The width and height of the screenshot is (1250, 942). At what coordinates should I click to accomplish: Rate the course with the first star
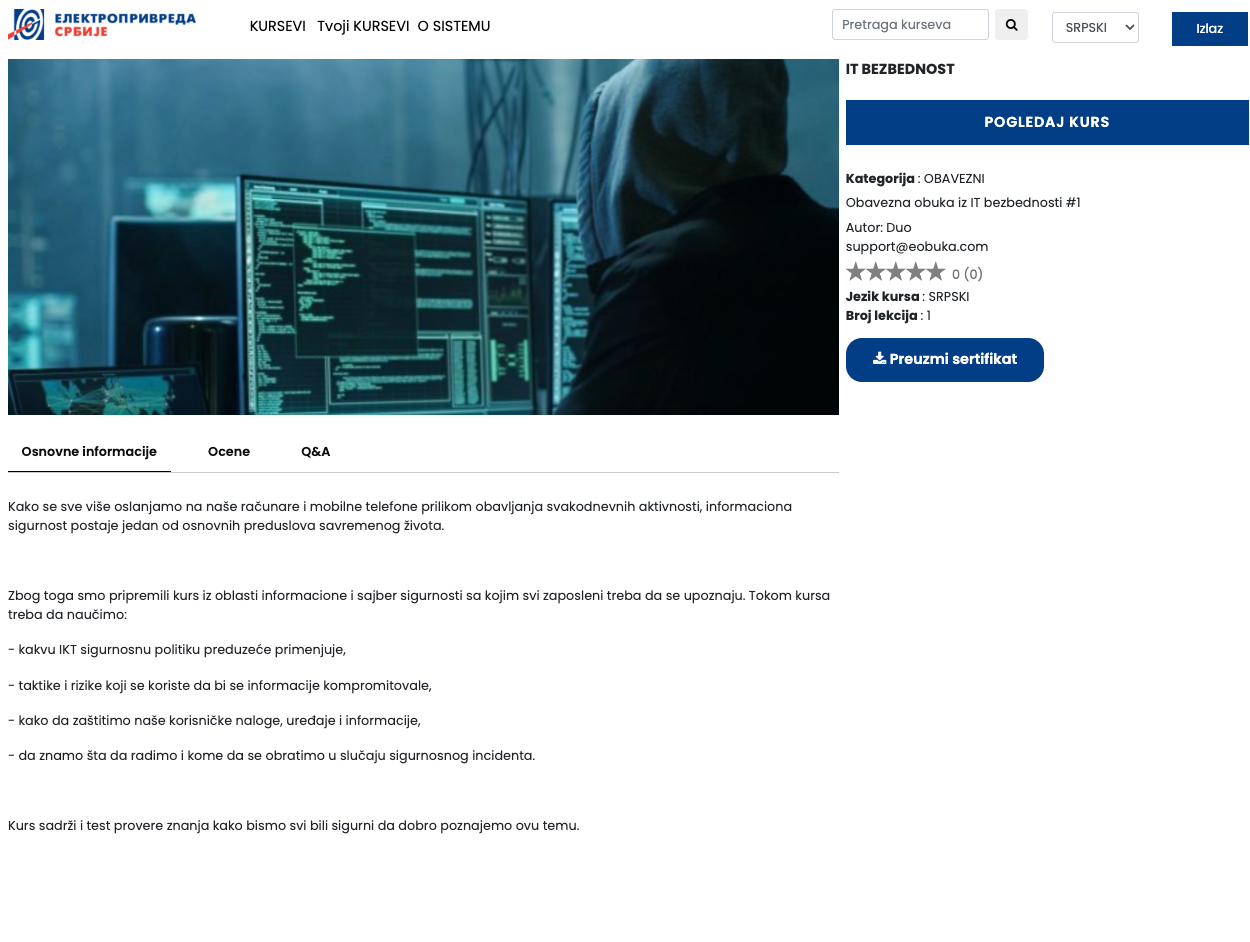click(x=855, y=272)
